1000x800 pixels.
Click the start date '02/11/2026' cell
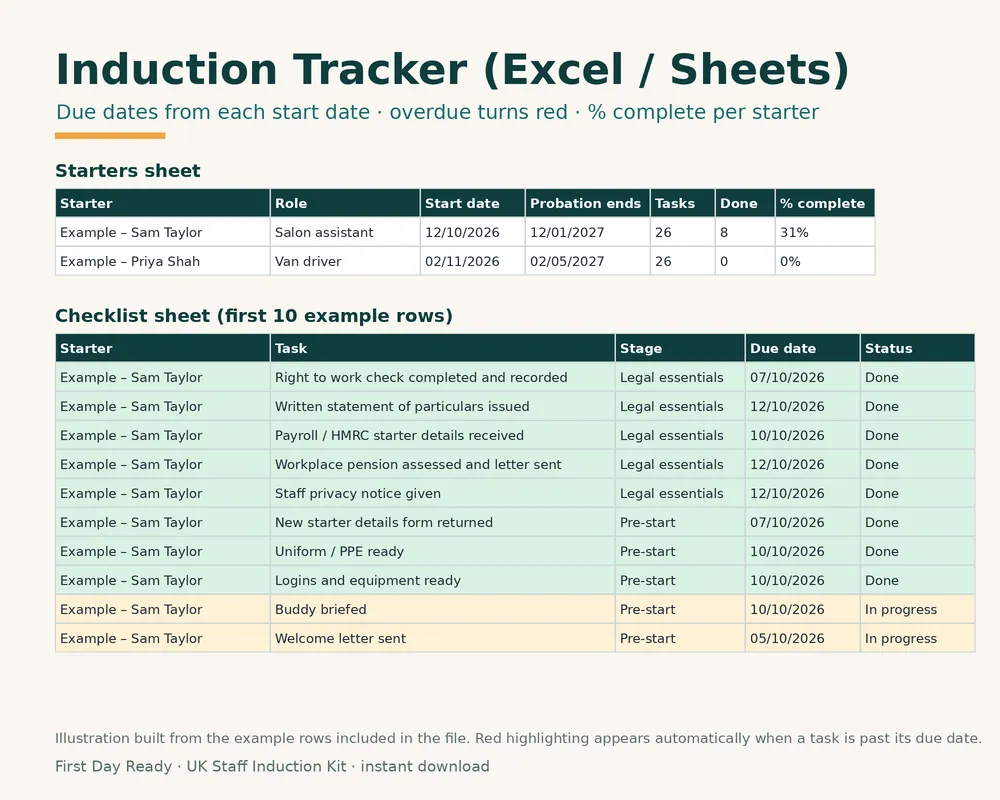pyautogui.click(x=473, y=261)
